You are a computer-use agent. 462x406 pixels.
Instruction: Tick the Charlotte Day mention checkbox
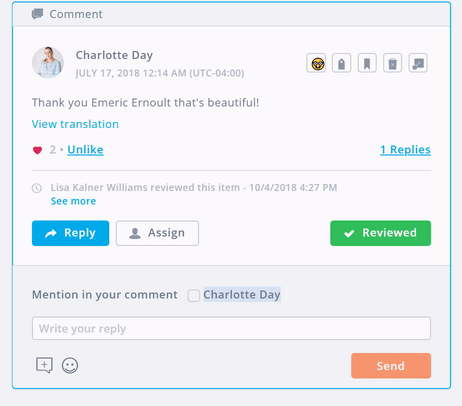(x=193, y=295)
